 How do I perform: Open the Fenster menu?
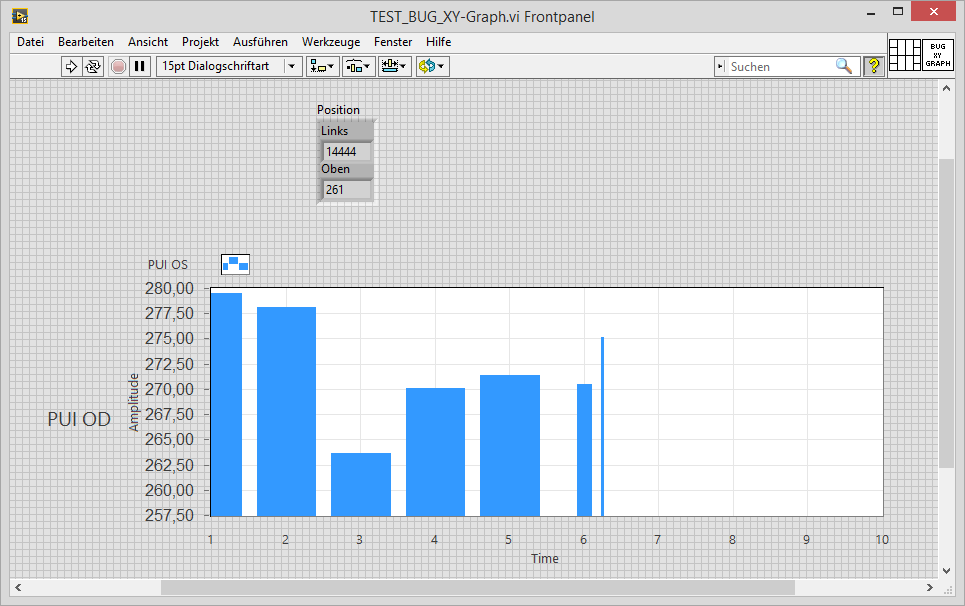[x=393, y=42]
